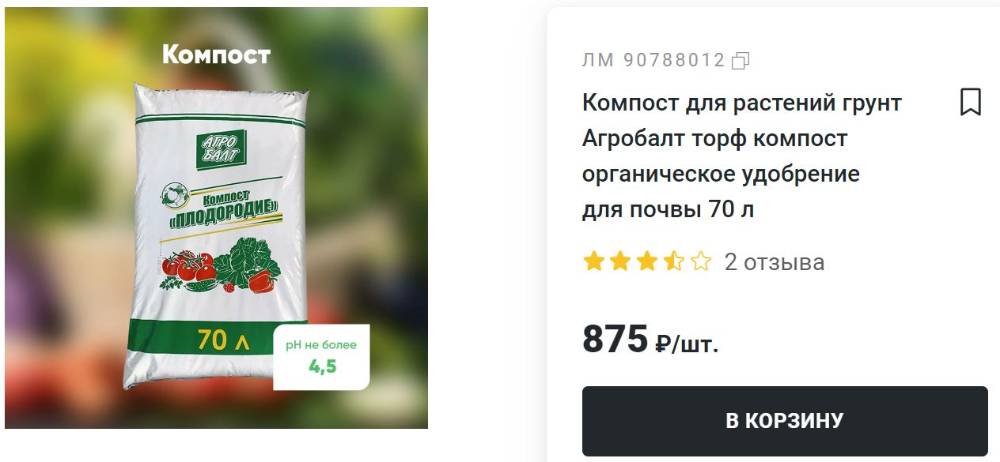This screenshot has height=462, width=1000.
Task: Select the second yellow rating star
Action: click(621, 261)
